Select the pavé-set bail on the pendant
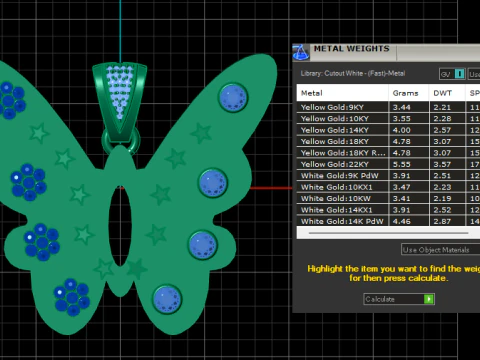 [x=120, y=102]
